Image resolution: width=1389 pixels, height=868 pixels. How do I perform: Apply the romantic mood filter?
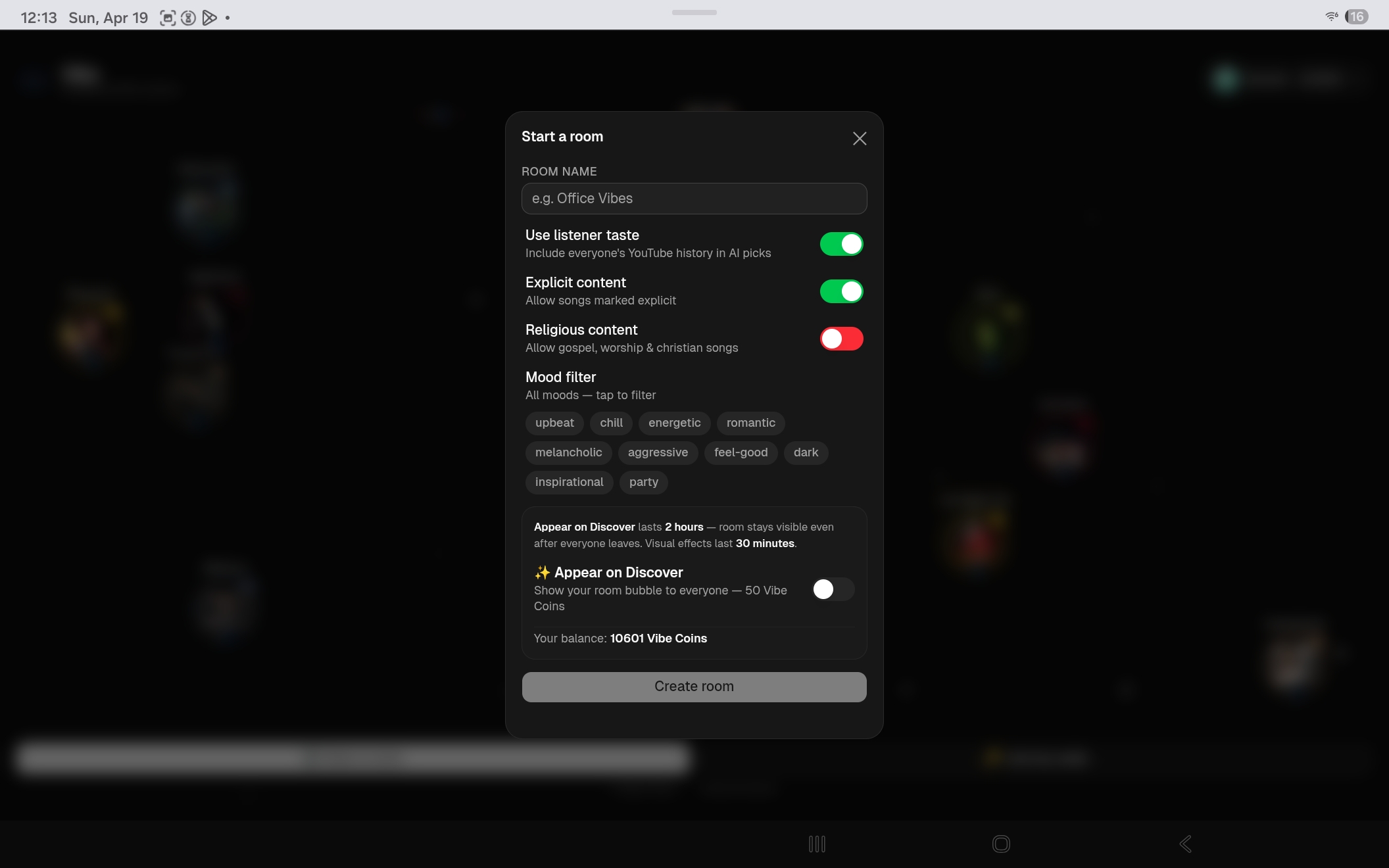pyautogui.click(x=750, y=423)
